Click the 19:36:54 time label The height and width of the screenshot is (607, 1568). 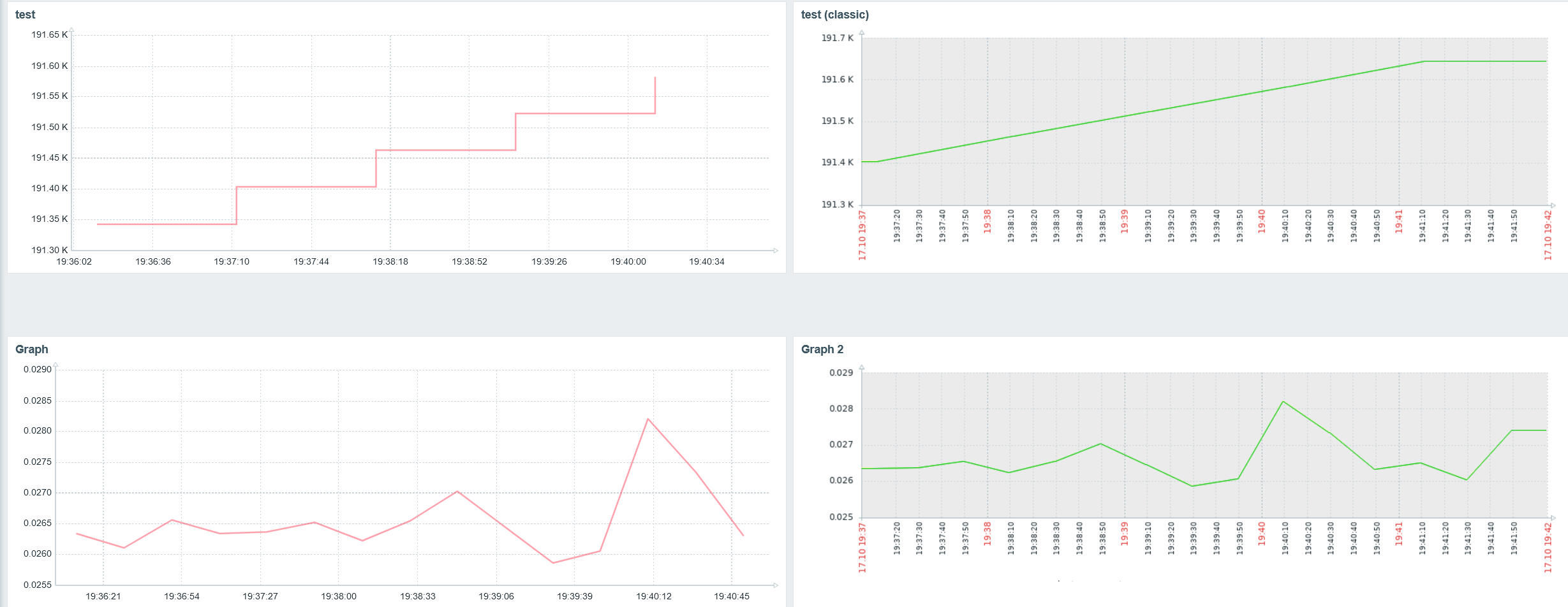click(x=182, y=596)
